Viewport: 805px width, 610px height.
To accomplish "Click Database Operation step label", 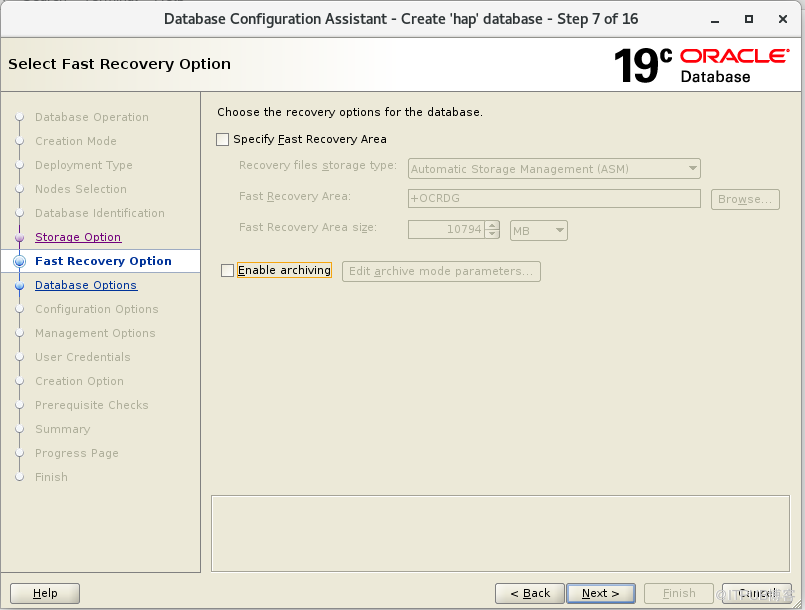I will tap(92, 117).
